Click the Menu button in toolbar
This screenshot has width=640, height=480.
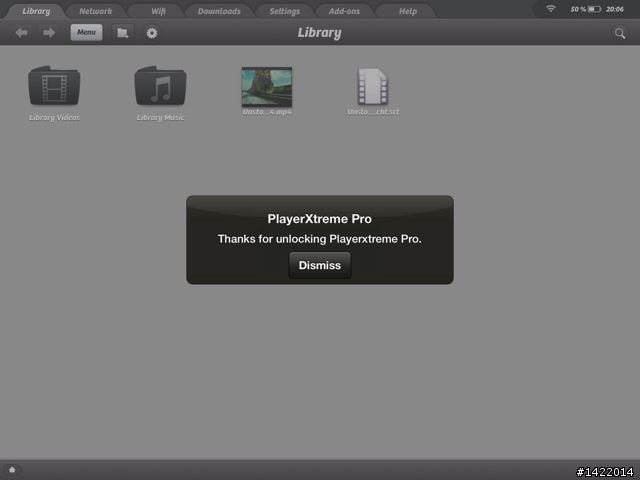(x=86, y=32)
